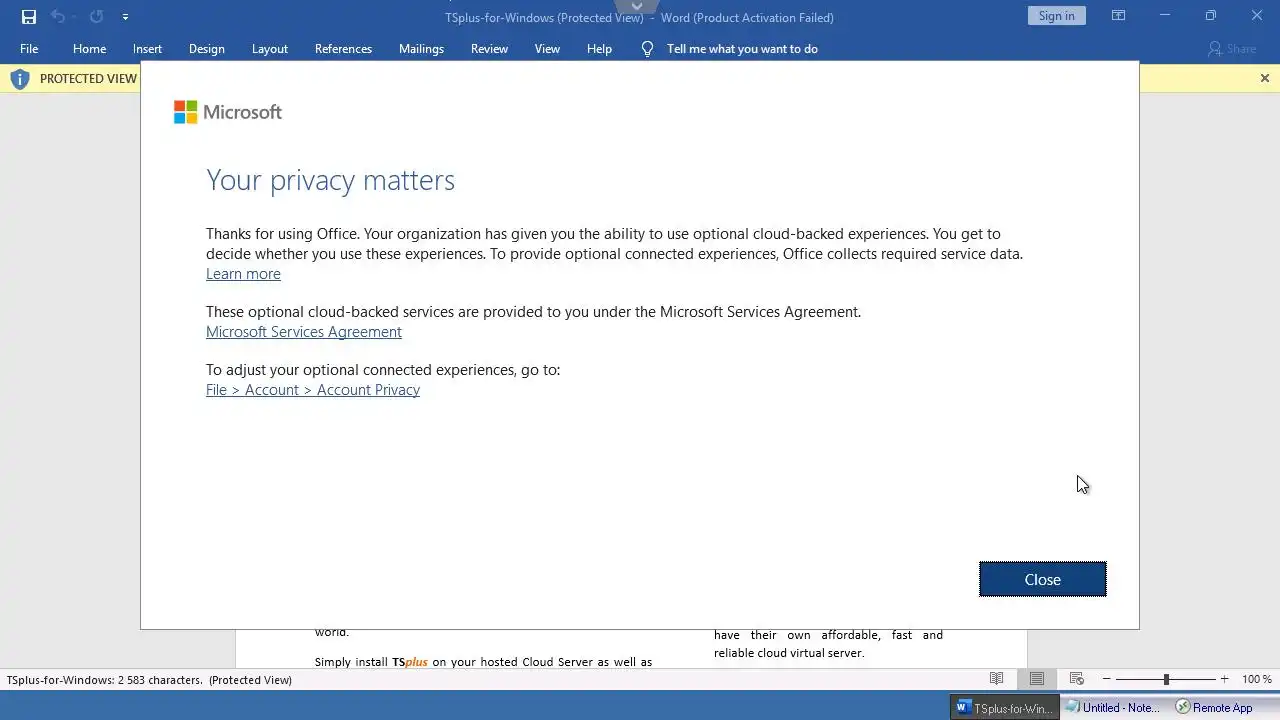Viewport: 1280px width, 720px height.
Task: Click the Tell me lightbulb icon
Action: 647,48
